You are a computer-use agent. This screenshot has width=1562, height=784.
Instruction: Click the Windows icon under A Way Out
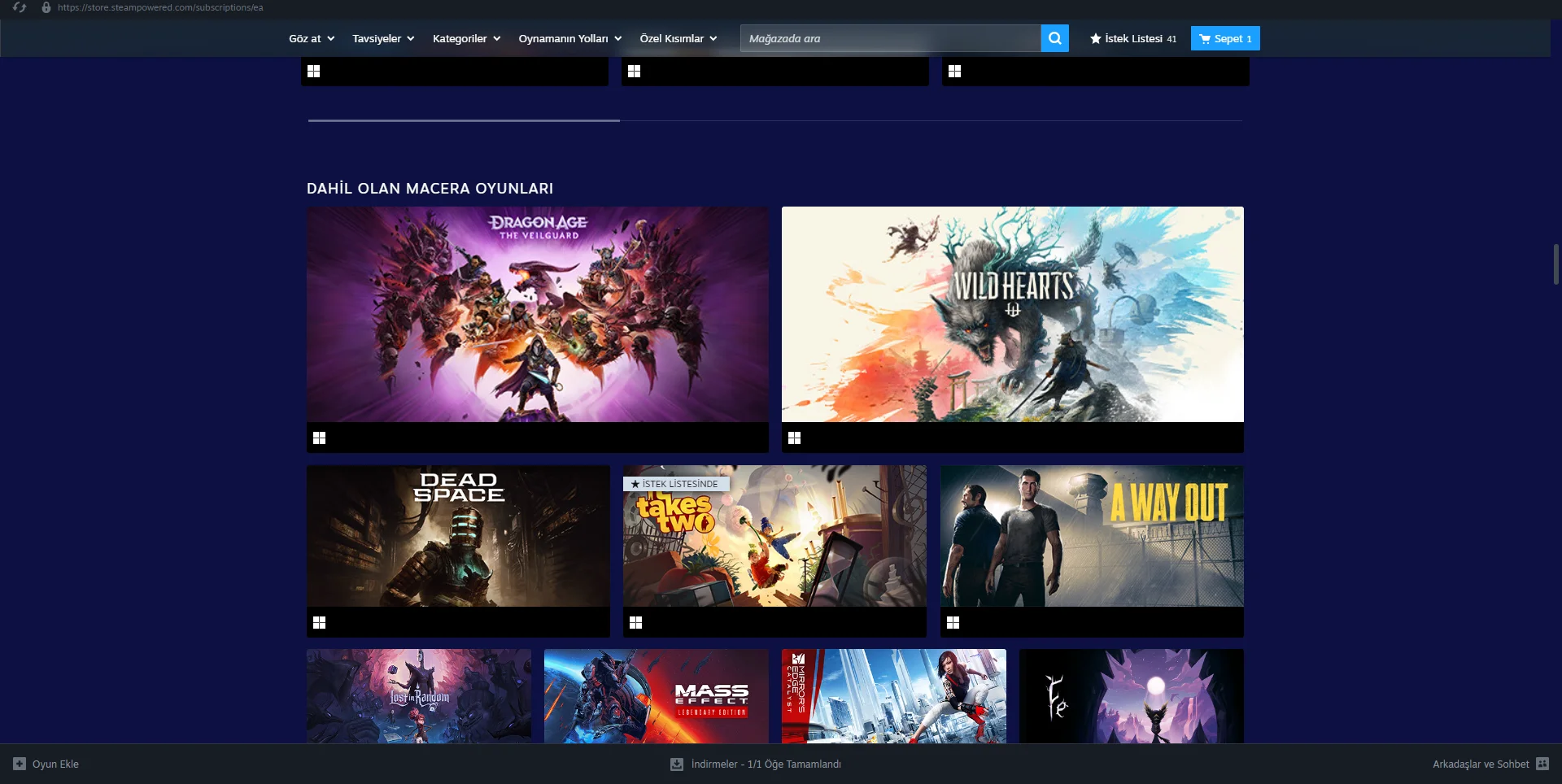point(953,622)
